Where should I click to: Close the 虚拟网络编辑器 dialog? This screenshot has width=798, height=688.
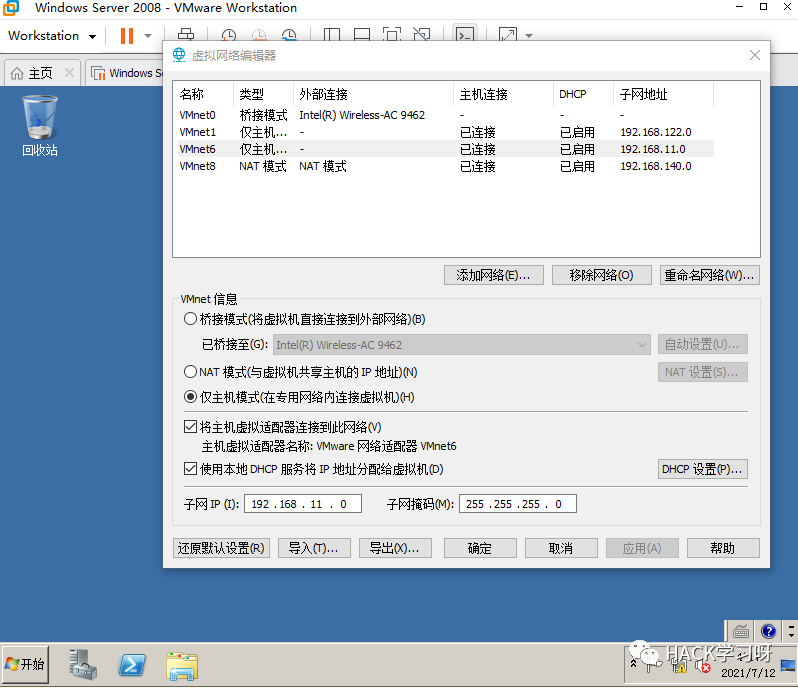755,55
